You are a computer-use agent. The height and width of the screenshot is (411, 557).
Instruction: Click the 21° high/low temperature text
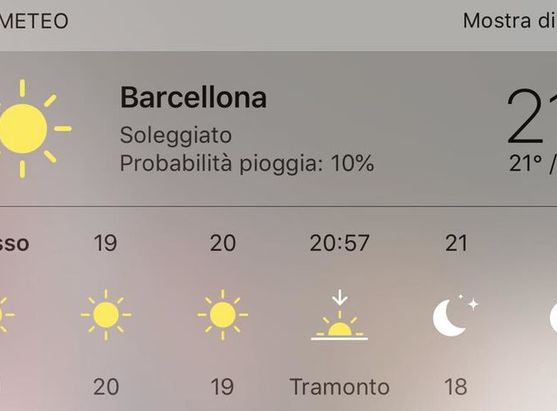click(x=533, y=163)
